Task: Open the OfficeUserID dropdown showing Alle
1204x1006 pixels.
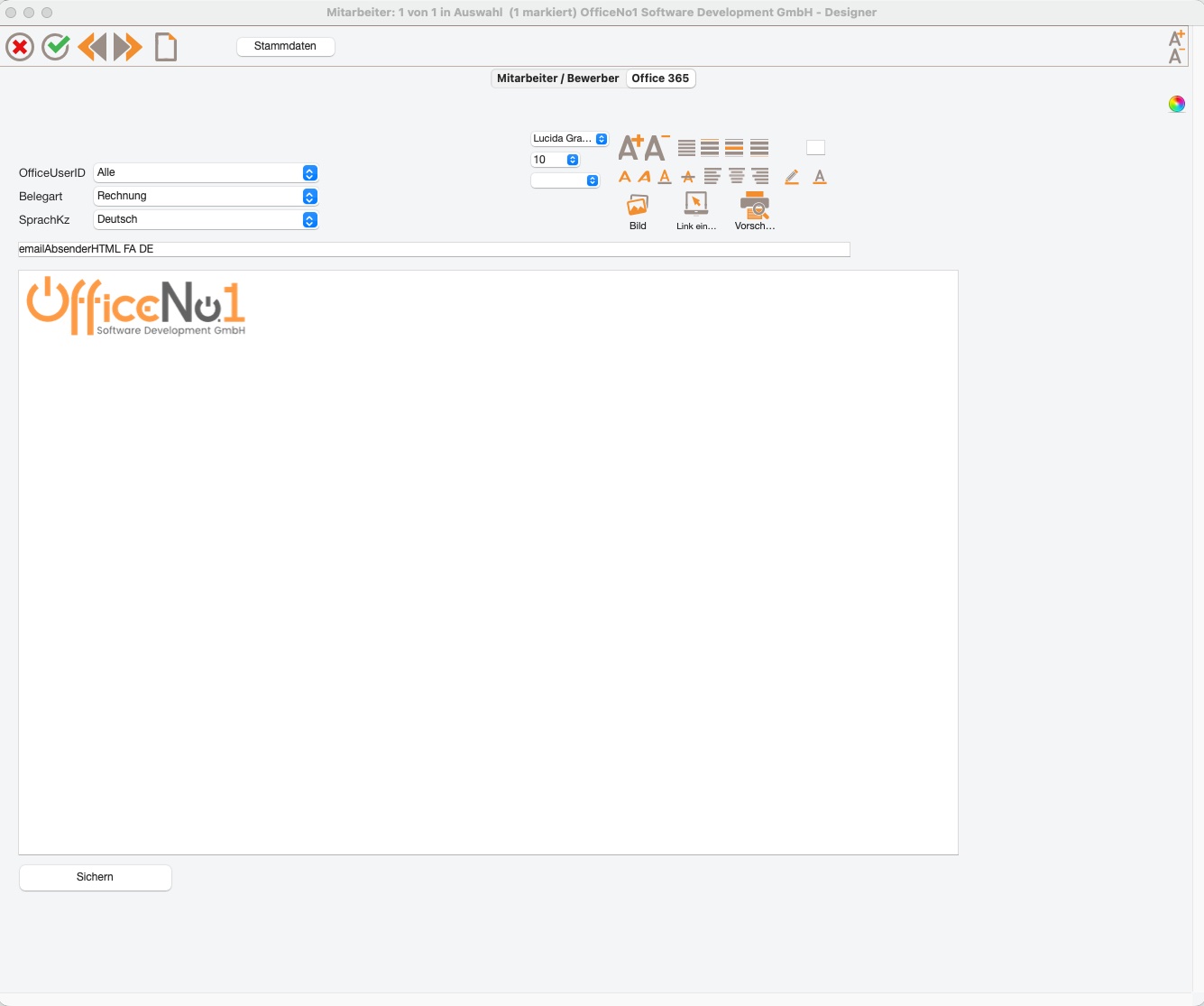Action: tap(207, 172)
